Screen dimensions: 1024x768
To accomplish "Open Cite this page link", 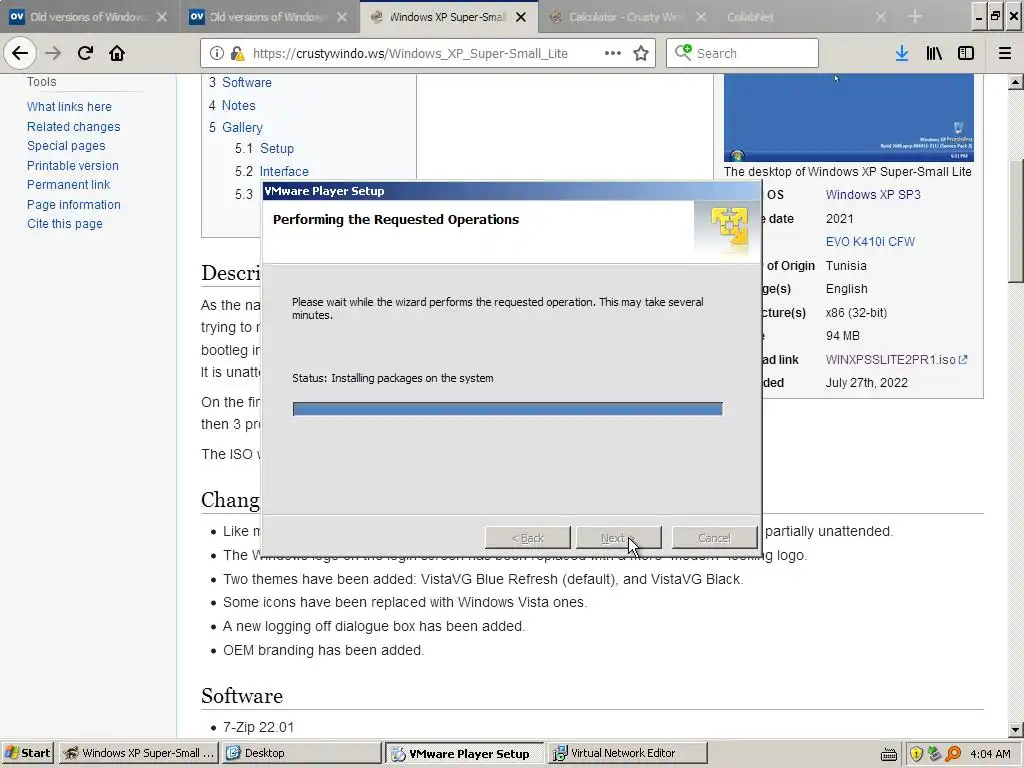I will pos(65,224).
